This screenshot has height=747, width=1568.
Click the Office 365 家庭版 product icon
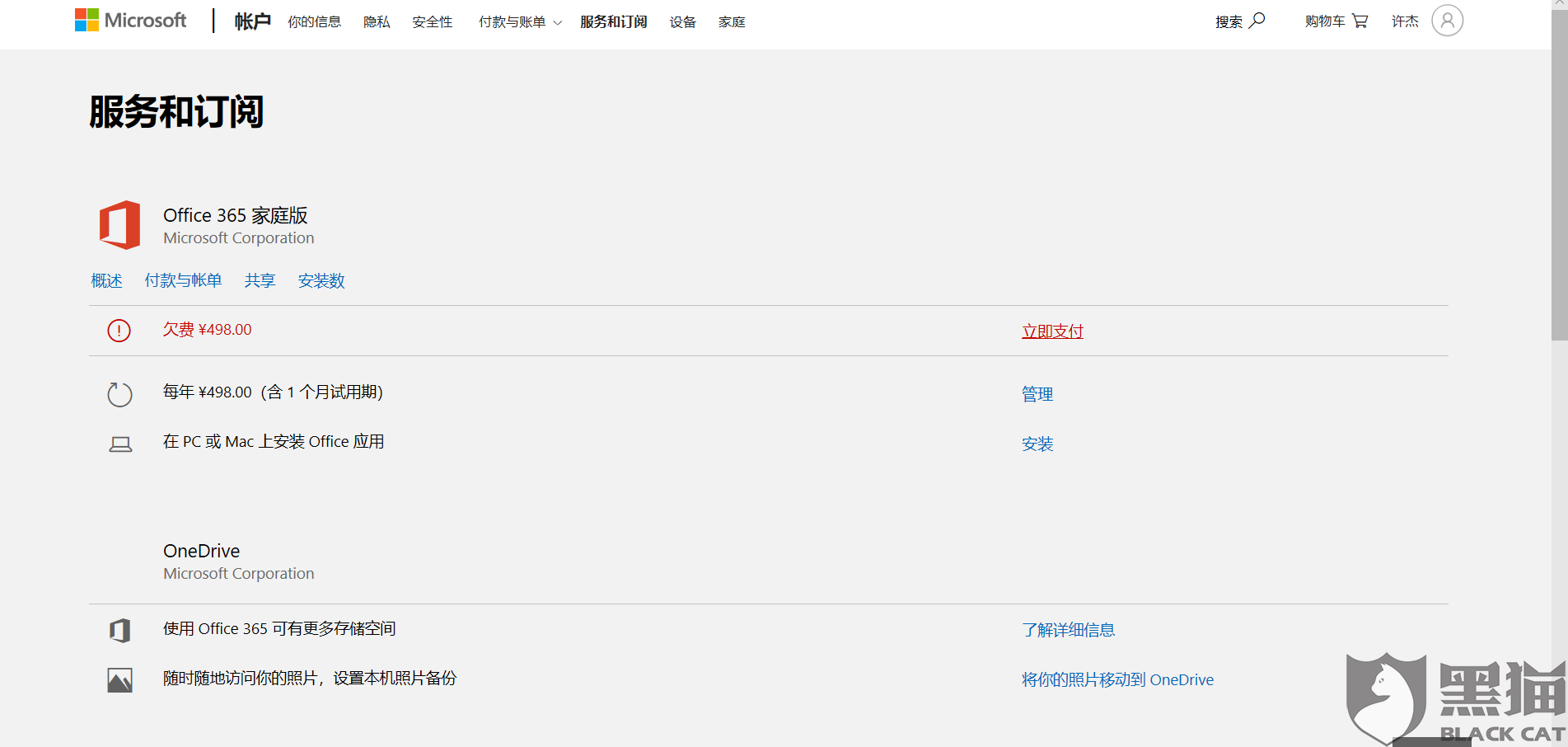pos(119,224)
